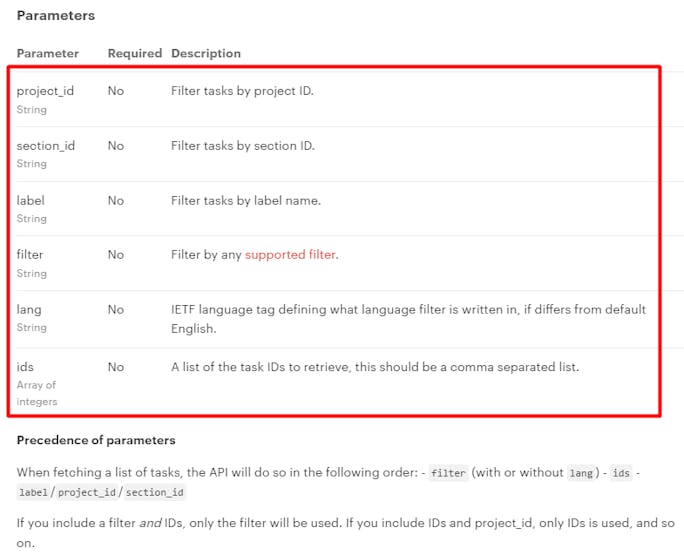Screen dimensions: 684x555
Task: Click the "Parameters" section heading
Action: pyautogui.click(x=56, y=16)
